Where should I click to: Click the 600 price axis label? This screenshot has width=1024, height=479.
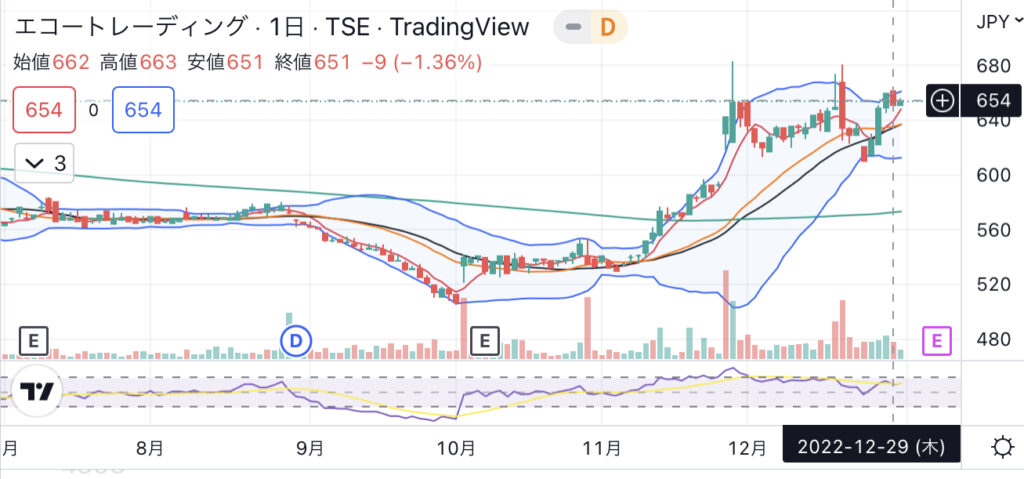click(x=993, y=175)
